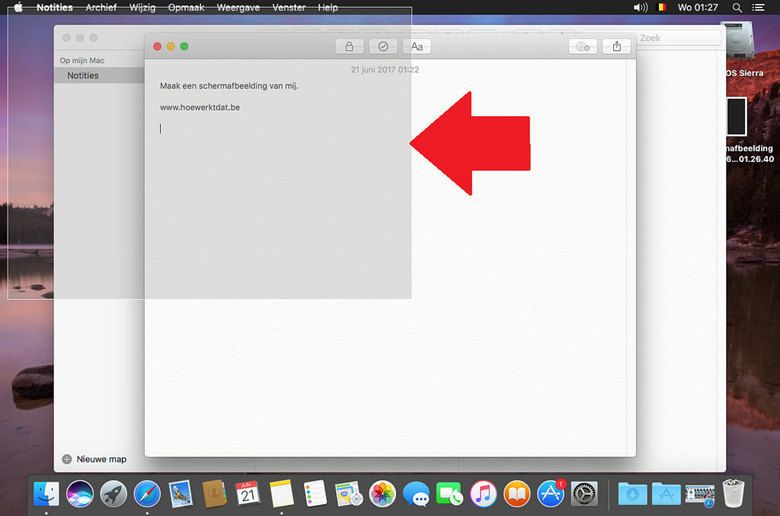Open the screenshot stack in Dock
780x516 pixels.
click(x=700, y=494)
